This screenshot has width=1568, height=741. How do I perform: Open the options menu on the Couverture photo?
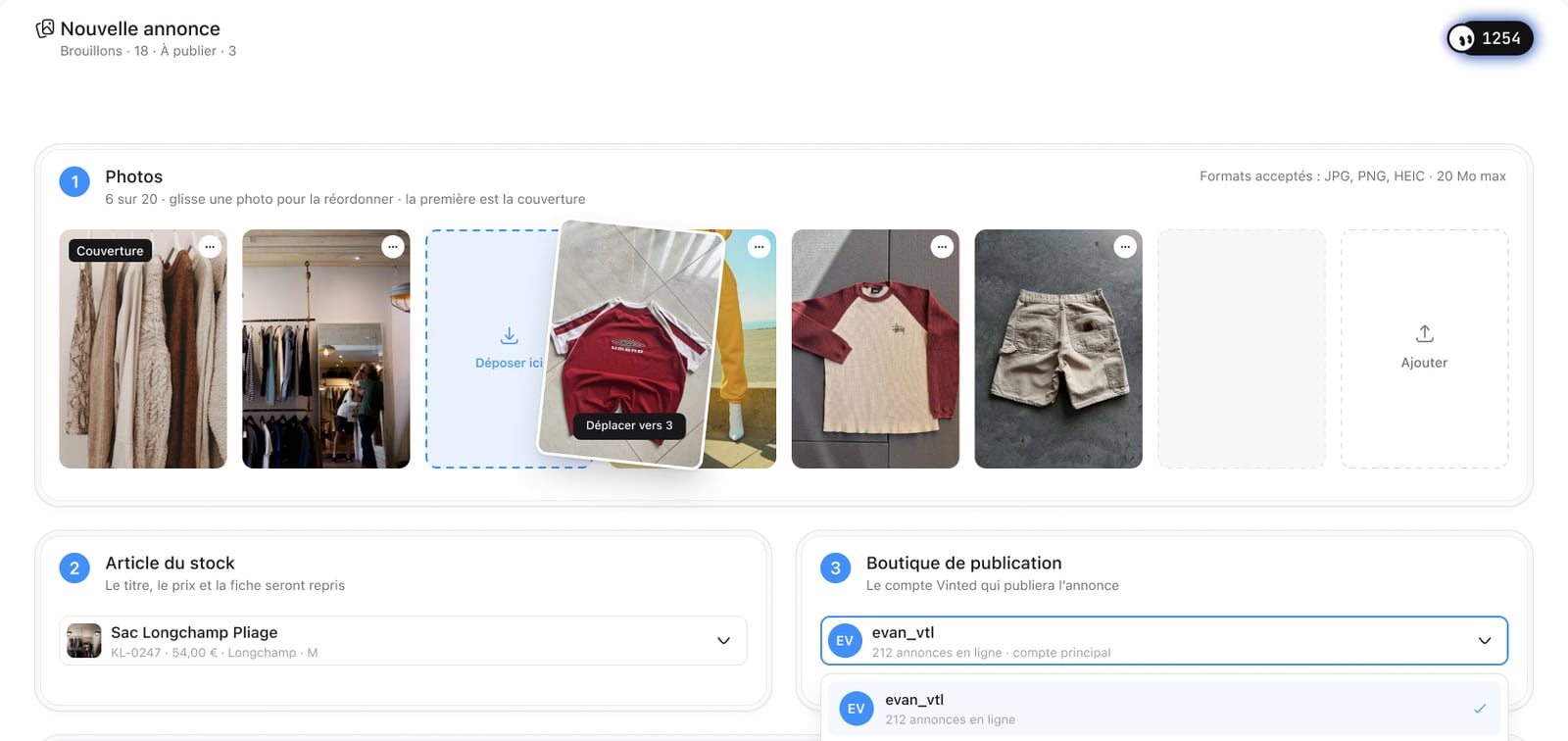pos(210,247)
